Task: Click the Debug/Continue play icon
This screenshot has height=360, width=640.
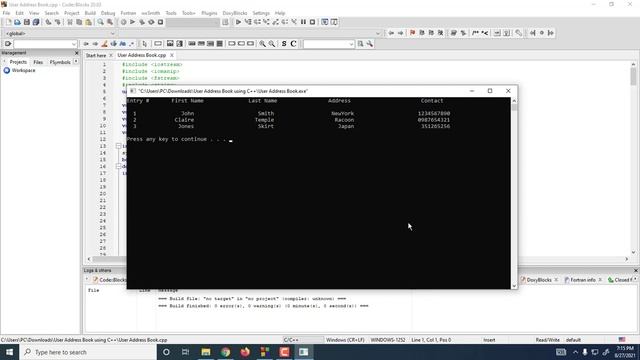Action: tap(238, 22)
